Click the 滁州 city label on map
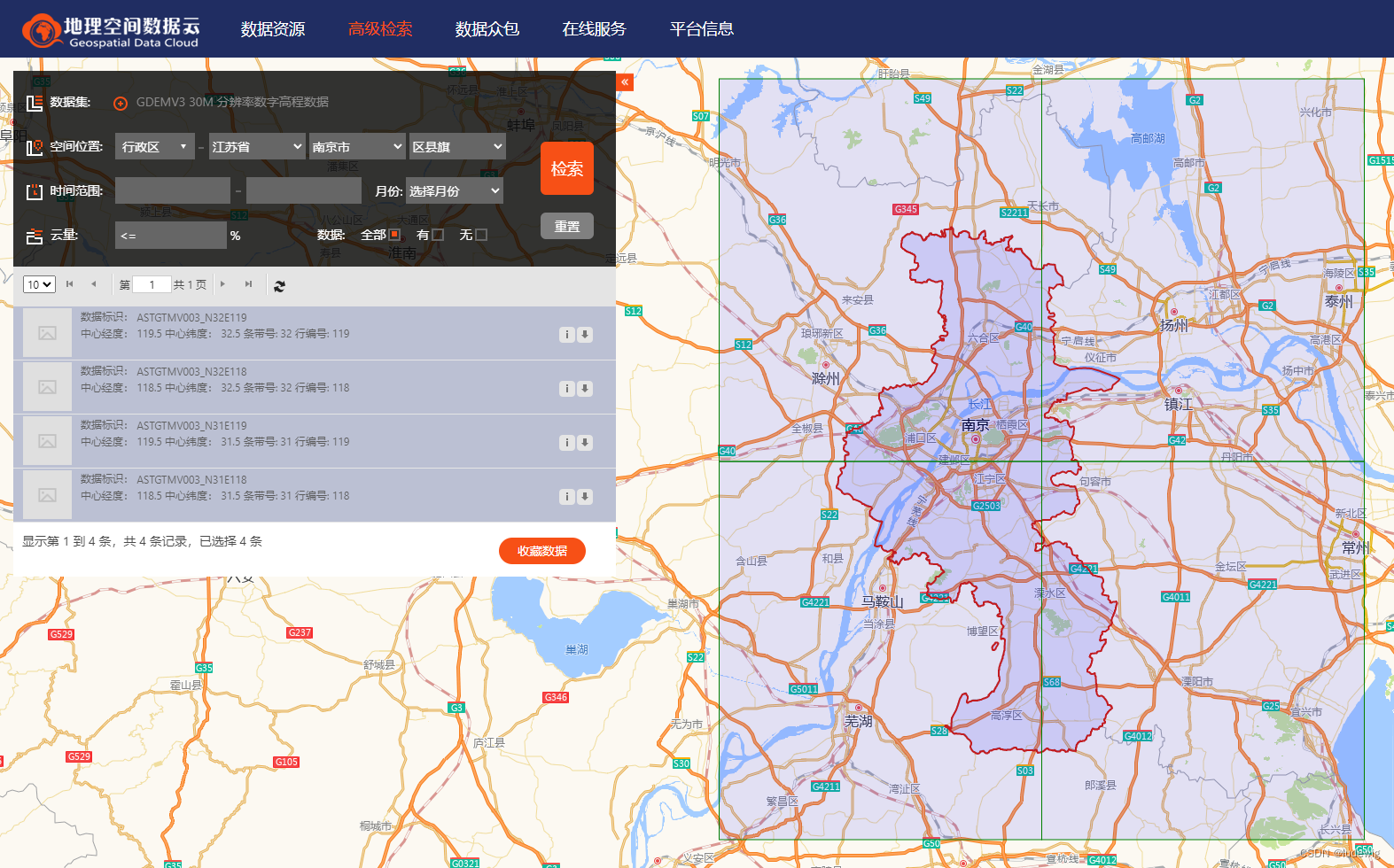The width and height of the screenshot is (1394, 868). coord(826,378)
